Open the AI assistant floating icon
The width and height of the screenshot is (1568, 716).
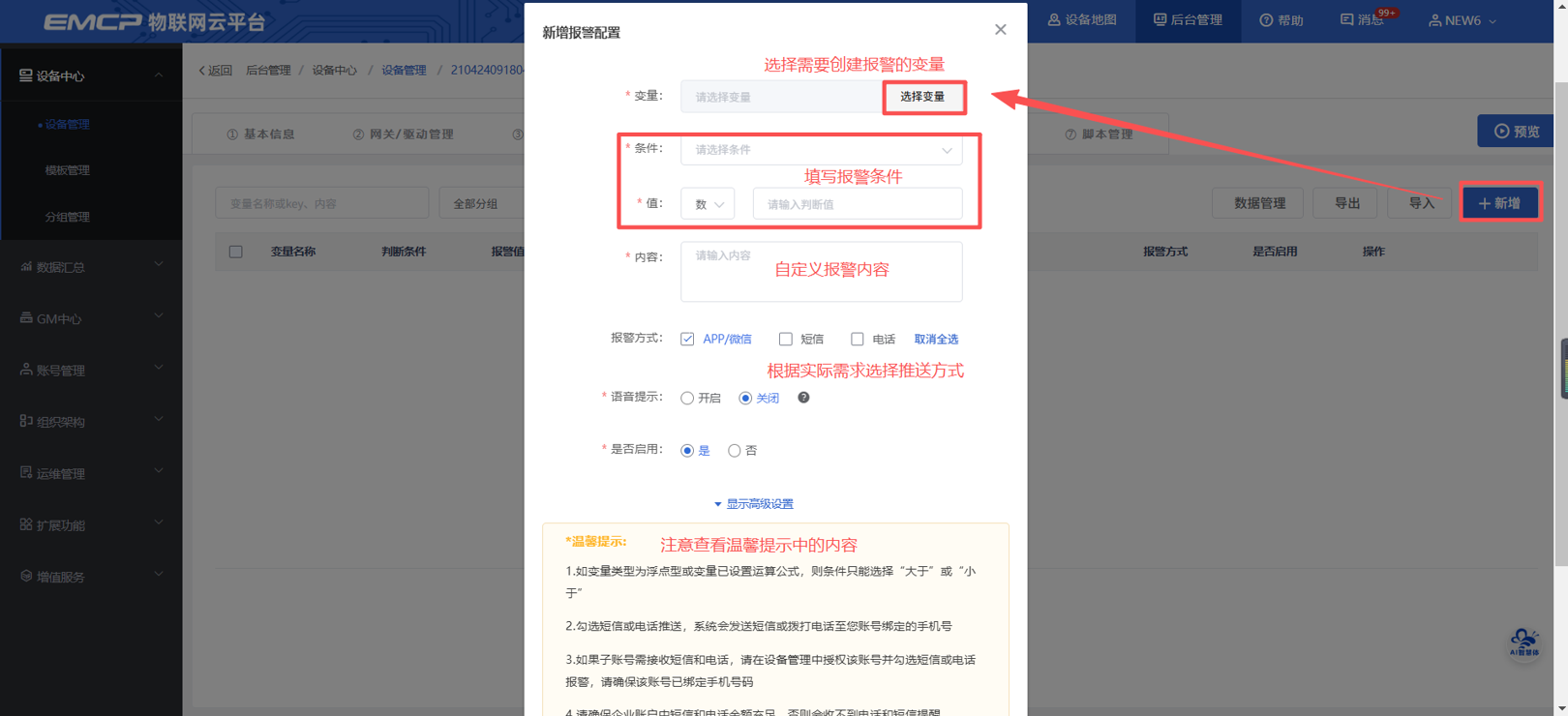pyautogui.click(x=1523, y=641)
